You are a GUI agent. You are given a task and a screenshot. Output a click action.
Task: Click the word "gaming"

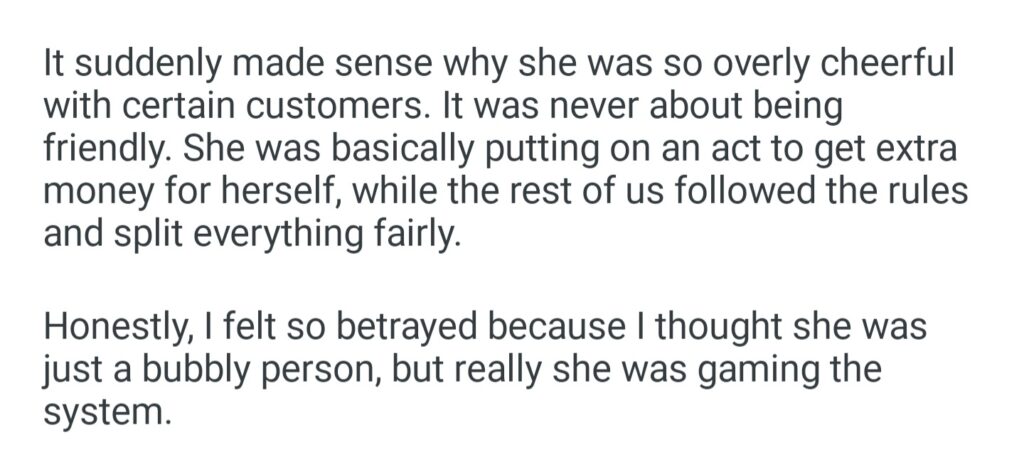(734, 372)
